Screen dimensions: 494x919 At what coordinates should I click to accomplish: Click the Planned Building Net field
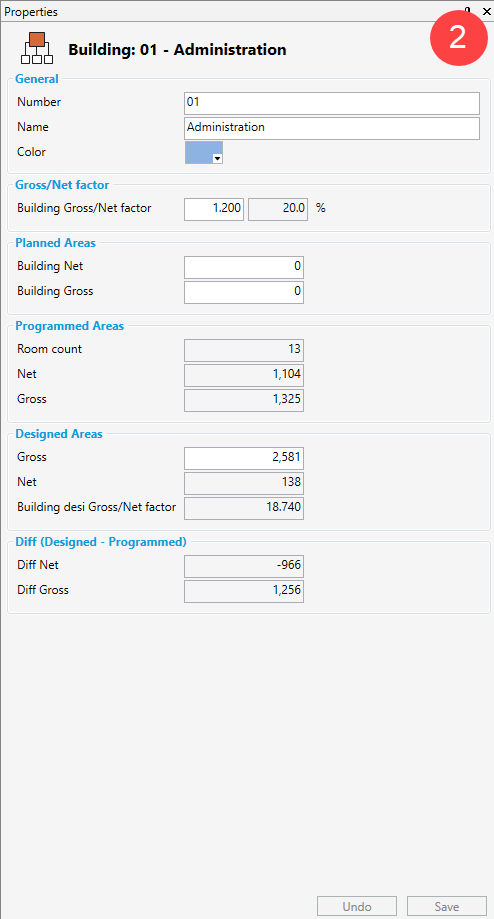click(x=244, y=267)
